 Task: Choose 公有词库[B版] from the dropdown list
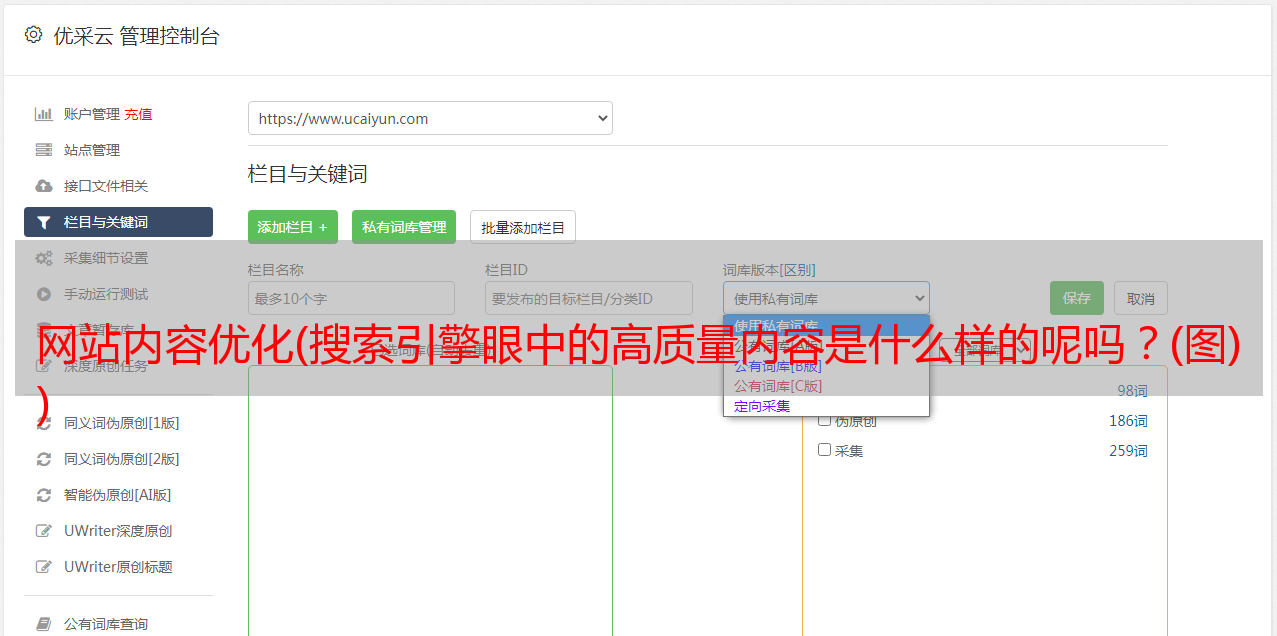(778, 366)
